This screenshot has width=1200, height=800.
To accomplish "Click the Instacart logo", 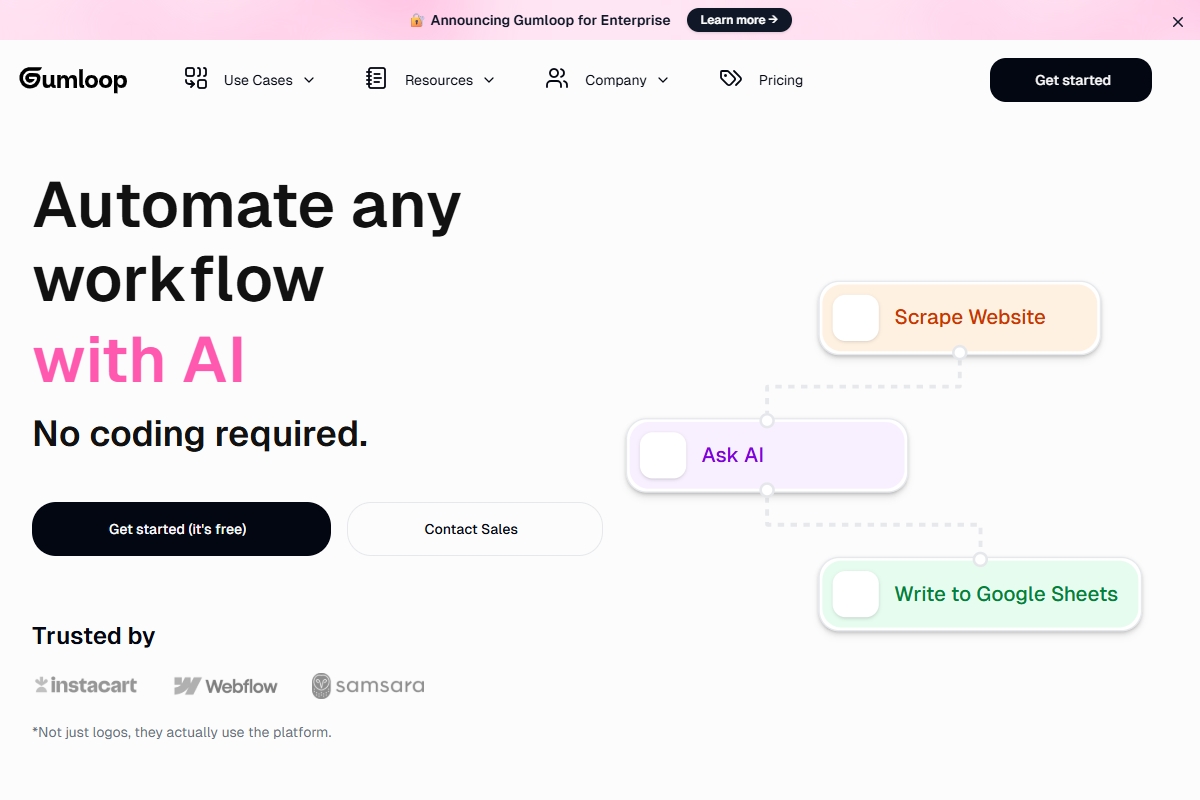I will point(86,685).
